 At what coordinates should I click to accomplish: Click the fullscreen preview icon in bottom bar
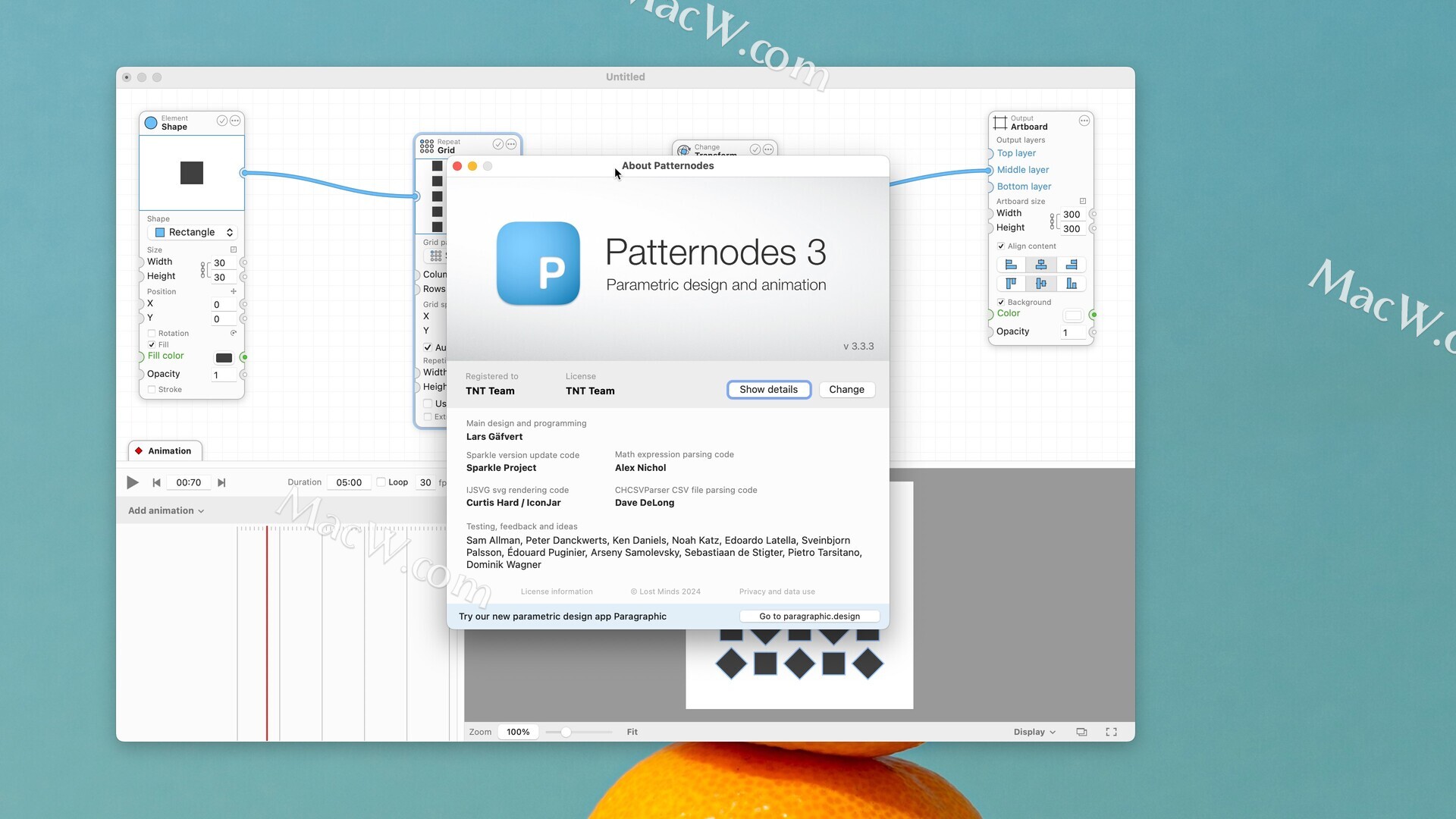[x=1111, y=732]
